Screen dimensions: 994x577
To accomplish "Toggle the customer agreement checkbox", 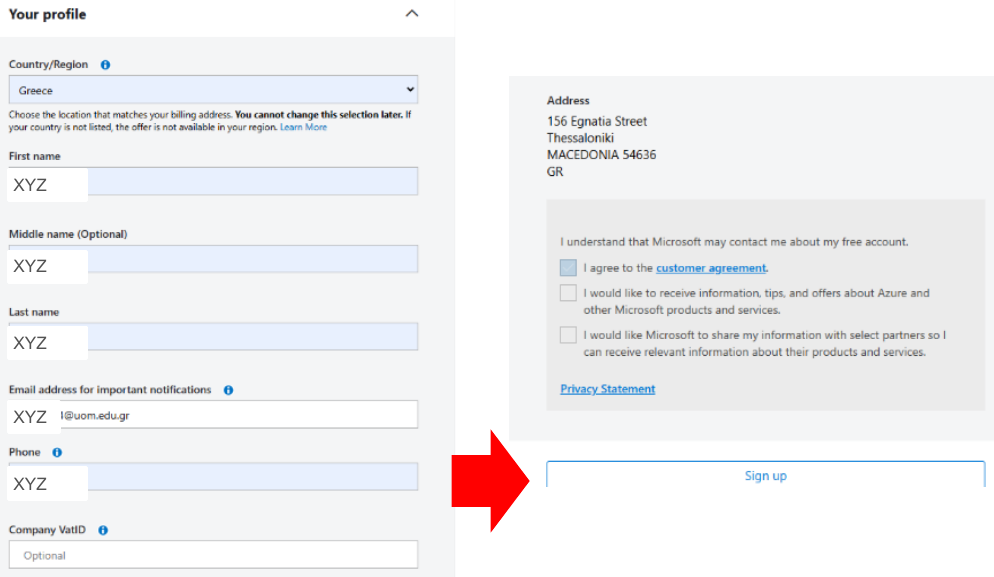I will [568, 268].
